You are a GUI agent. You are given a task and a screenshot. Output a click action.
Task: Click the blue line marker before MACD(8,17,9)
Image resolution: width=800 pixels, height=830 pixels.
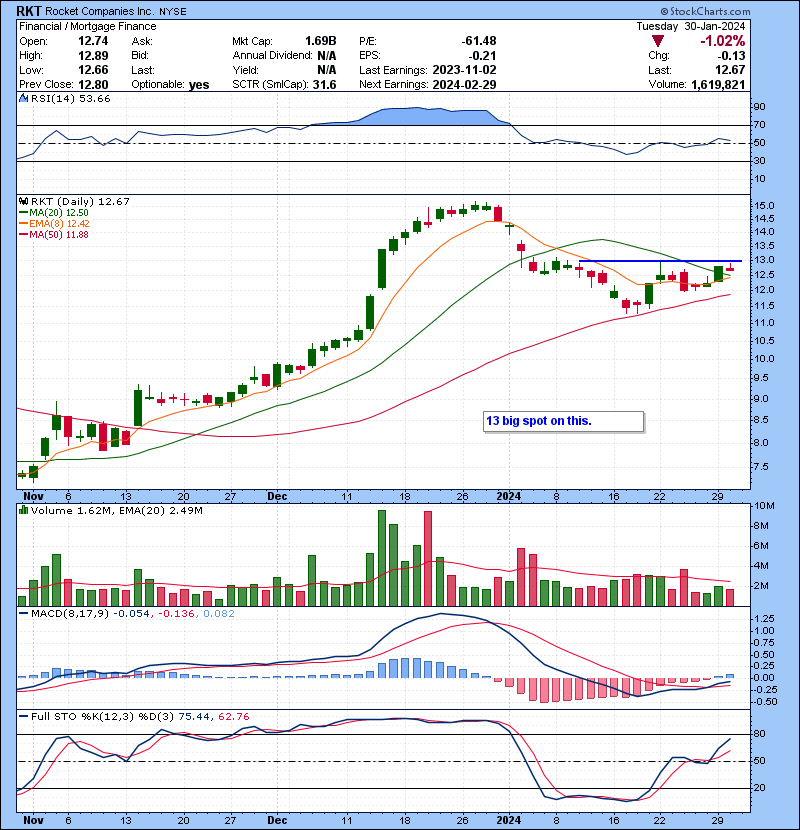tap(23, 614)
